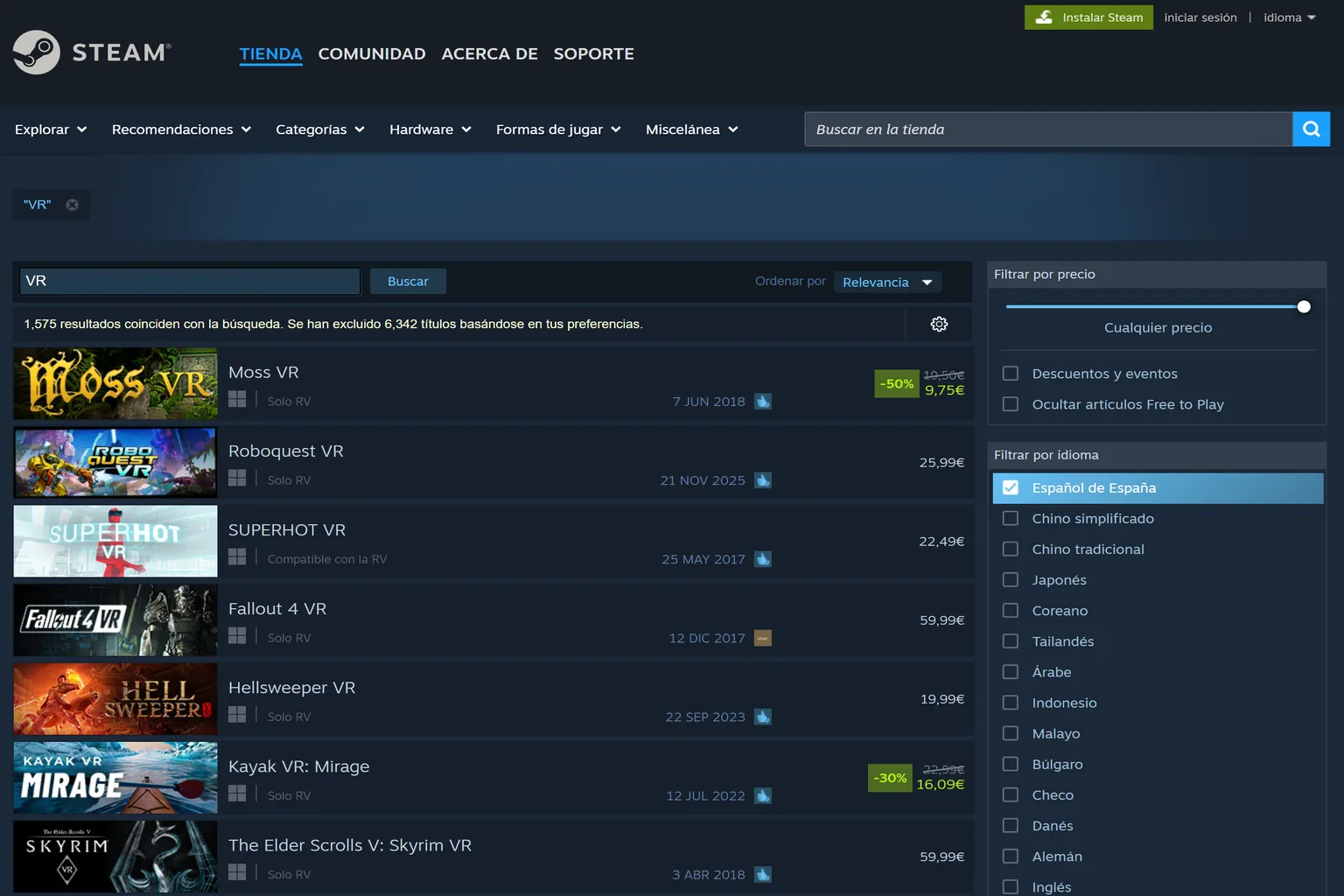Open the Hardware dropdown menu

pos(430,129)
